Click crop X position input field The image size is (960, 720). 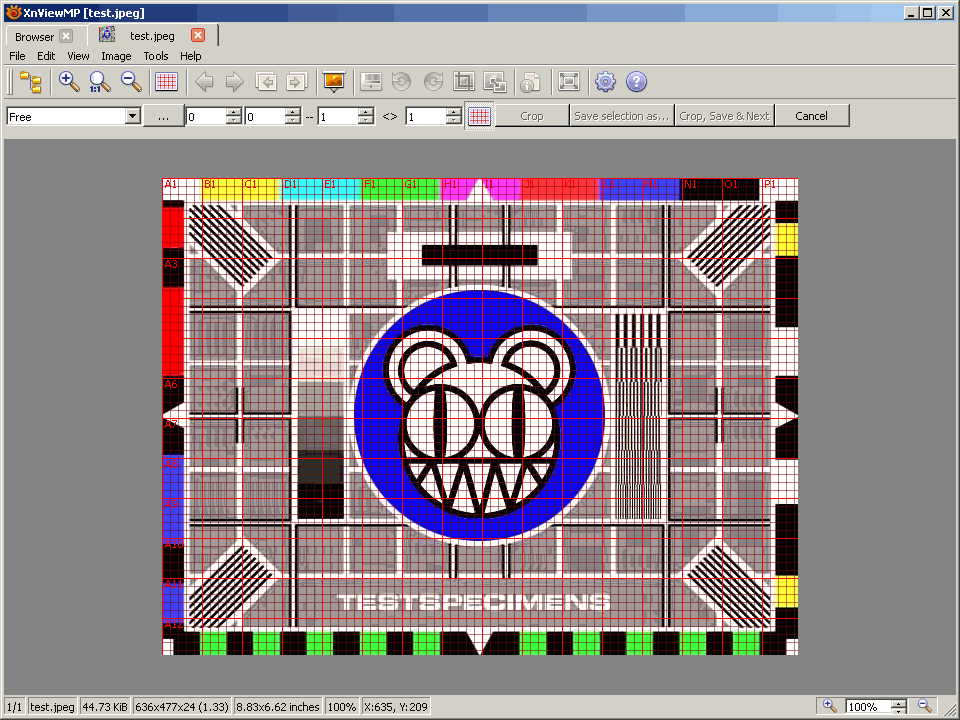pos(206,116)
